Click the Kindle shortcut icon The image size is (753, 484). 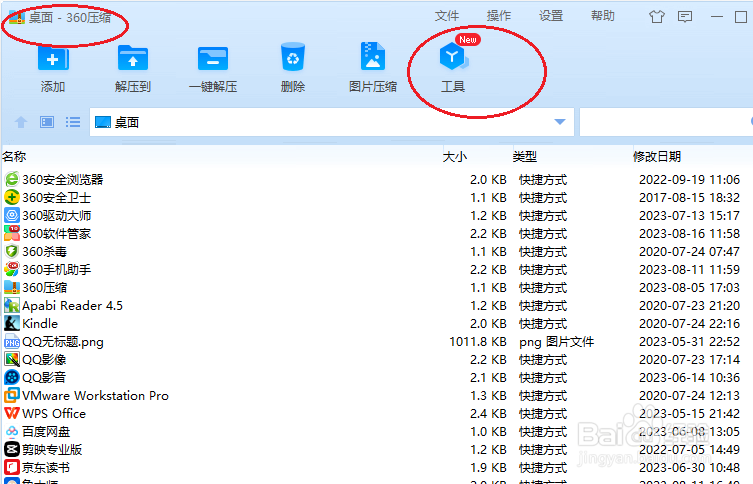12,323
